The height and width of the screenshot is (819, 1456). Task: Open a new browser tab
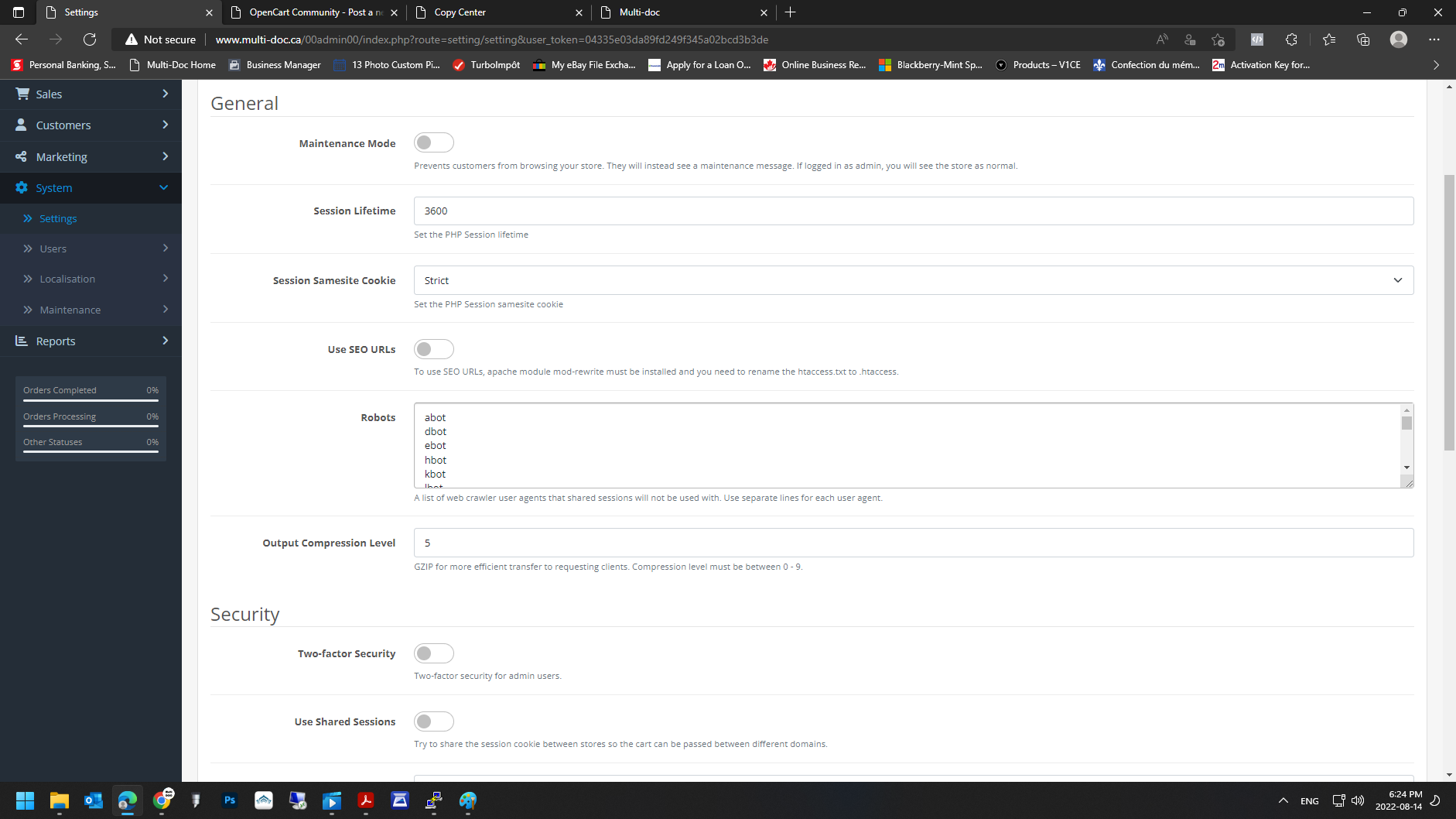click(790, 12)
